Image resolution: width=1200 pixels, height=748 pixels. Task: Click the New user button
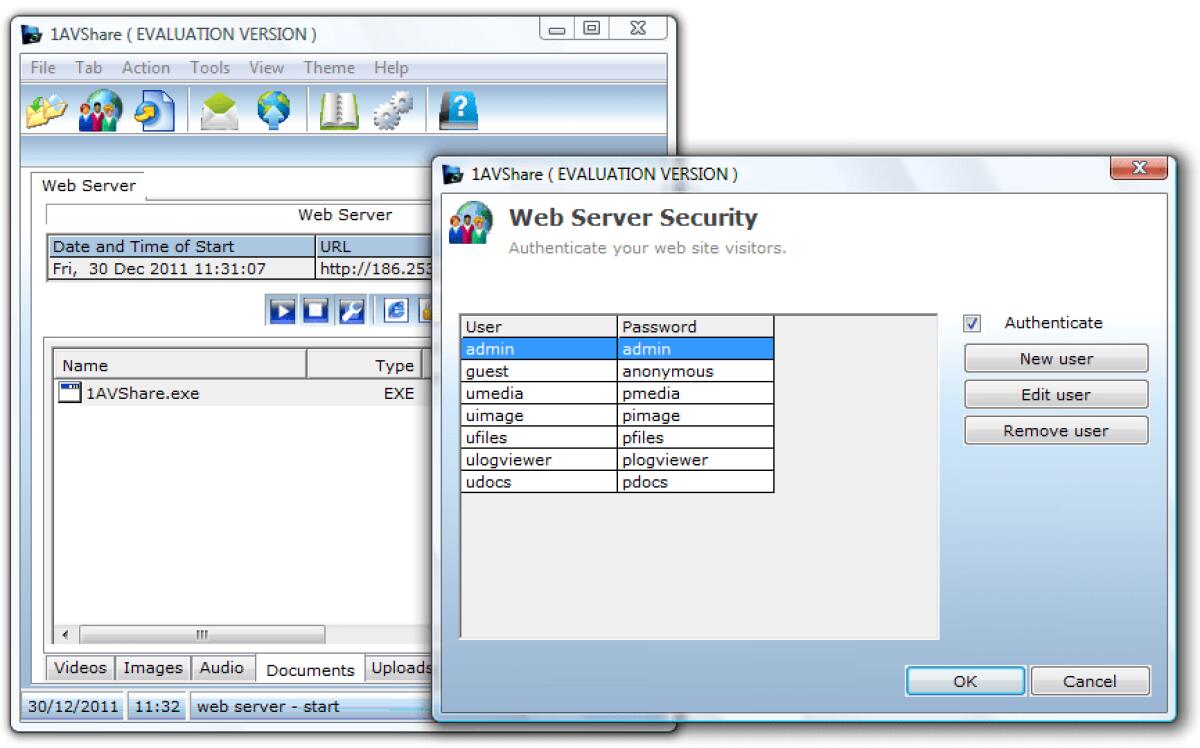(x=1055, y=358)
